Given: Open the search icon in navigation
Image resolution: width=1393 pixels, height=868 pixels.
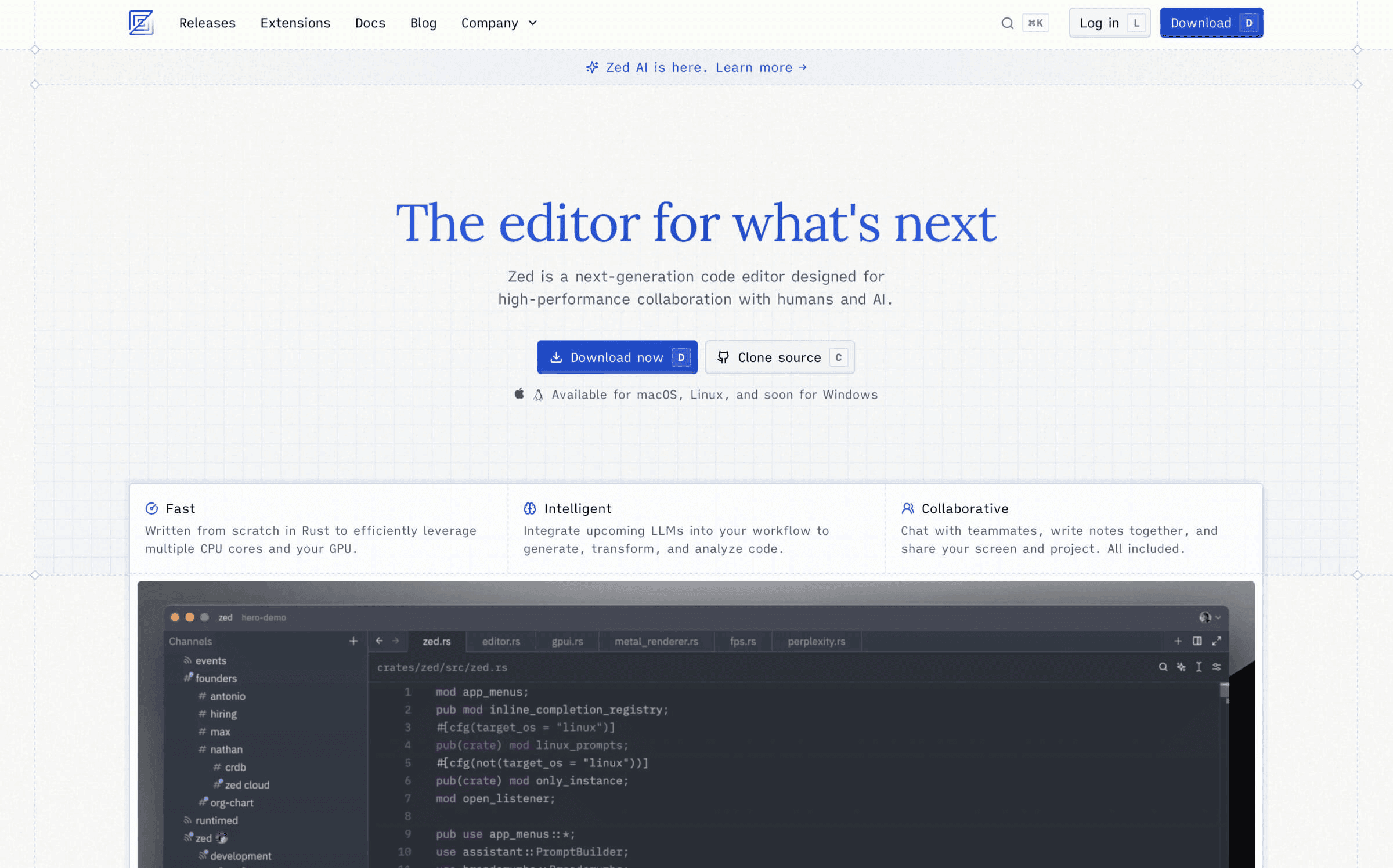Looking at the screenshot, I should [1007, 23].
